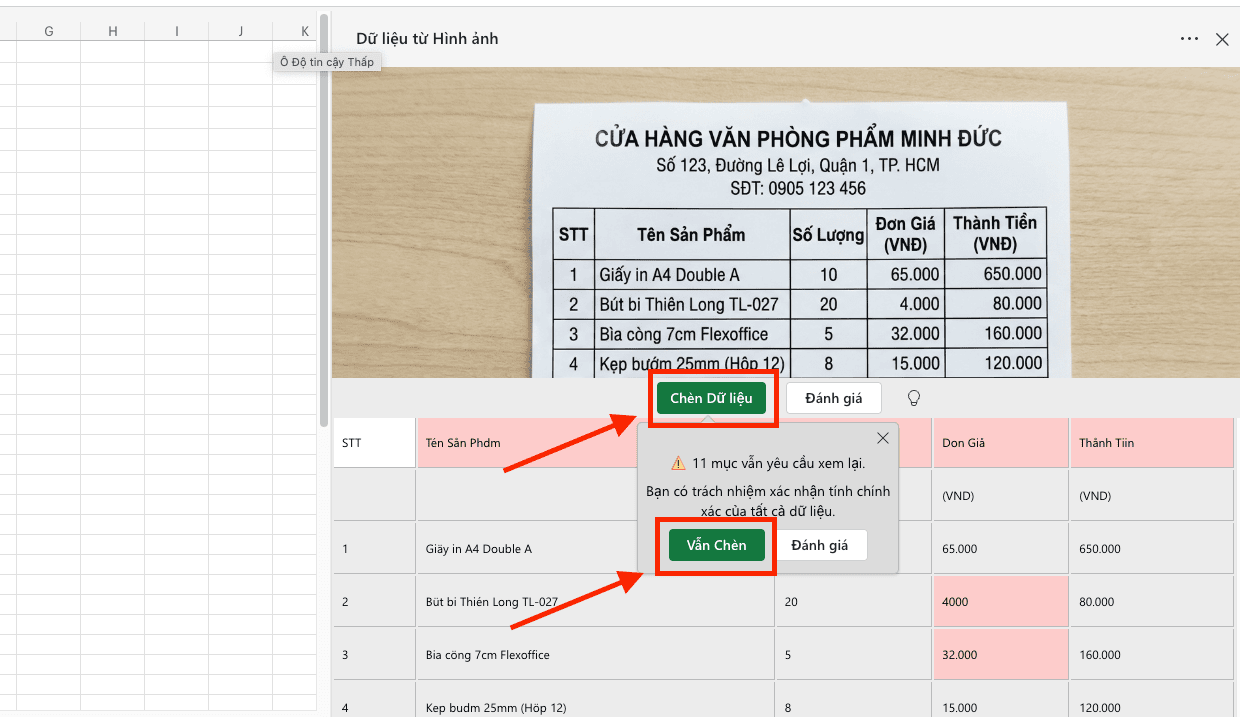Select the flagged 32.000 price cell

[x=1000, y=654]
